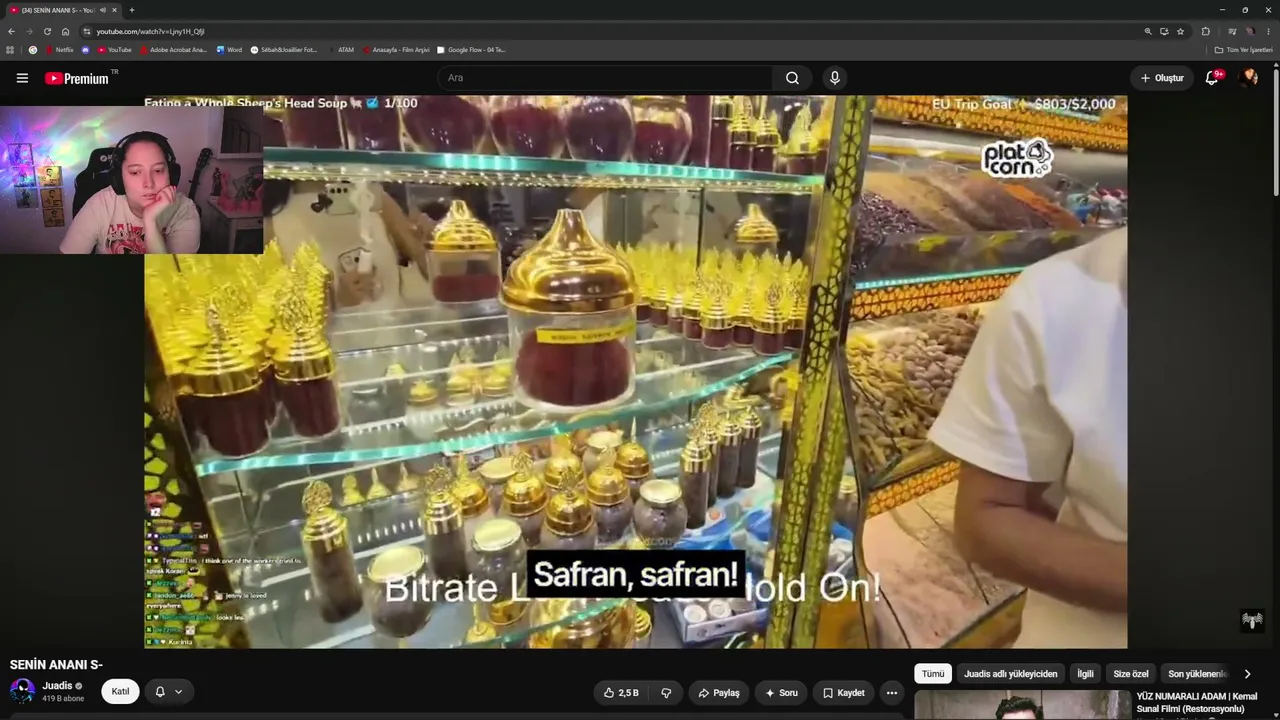The image size is (1280, 720).
Task: Open the apps grid in bookmarks bar
Action: tap(11, 50)
